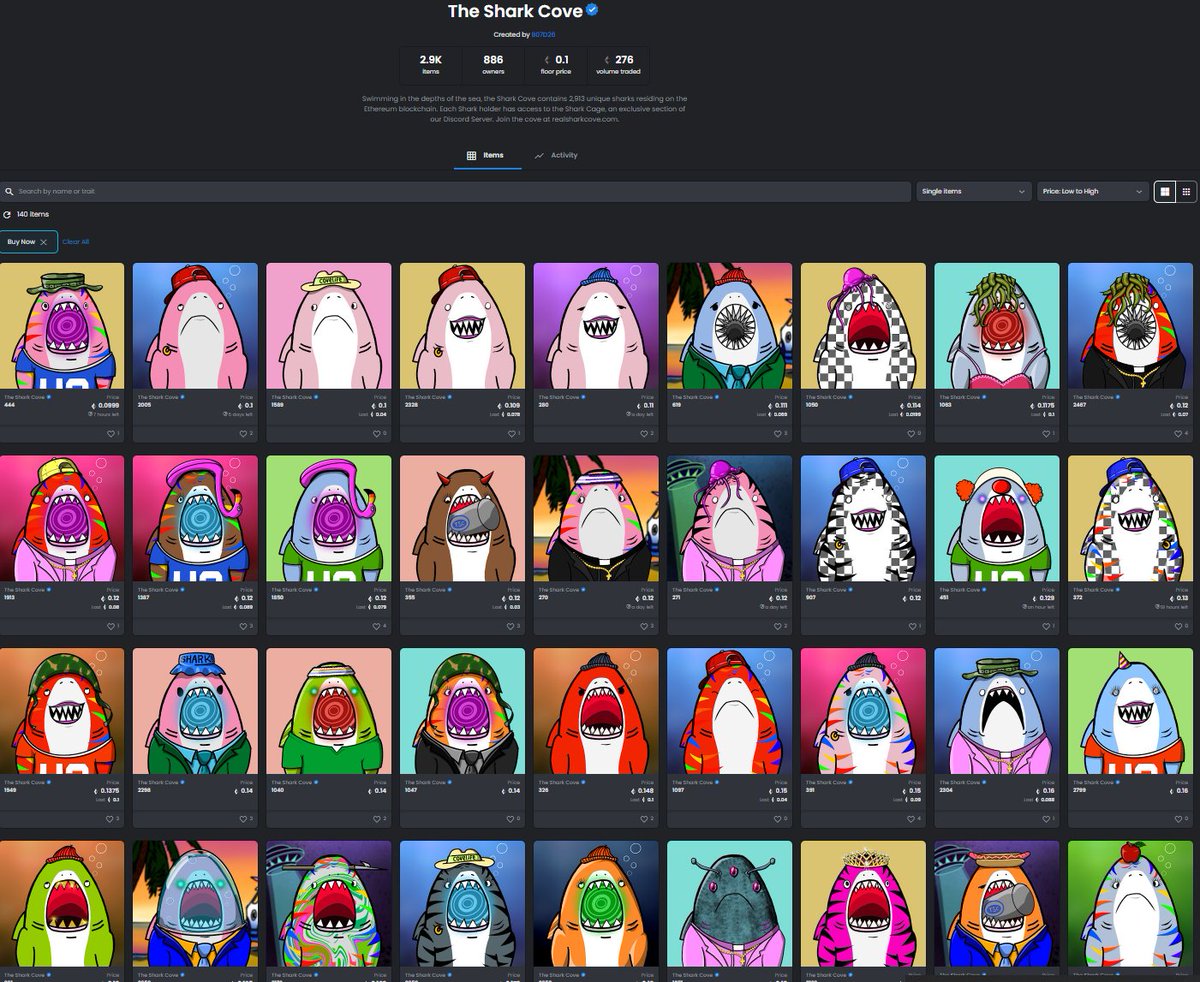
Task: Open checkered shark 1050 thumbnail
Action: [863, 326]
